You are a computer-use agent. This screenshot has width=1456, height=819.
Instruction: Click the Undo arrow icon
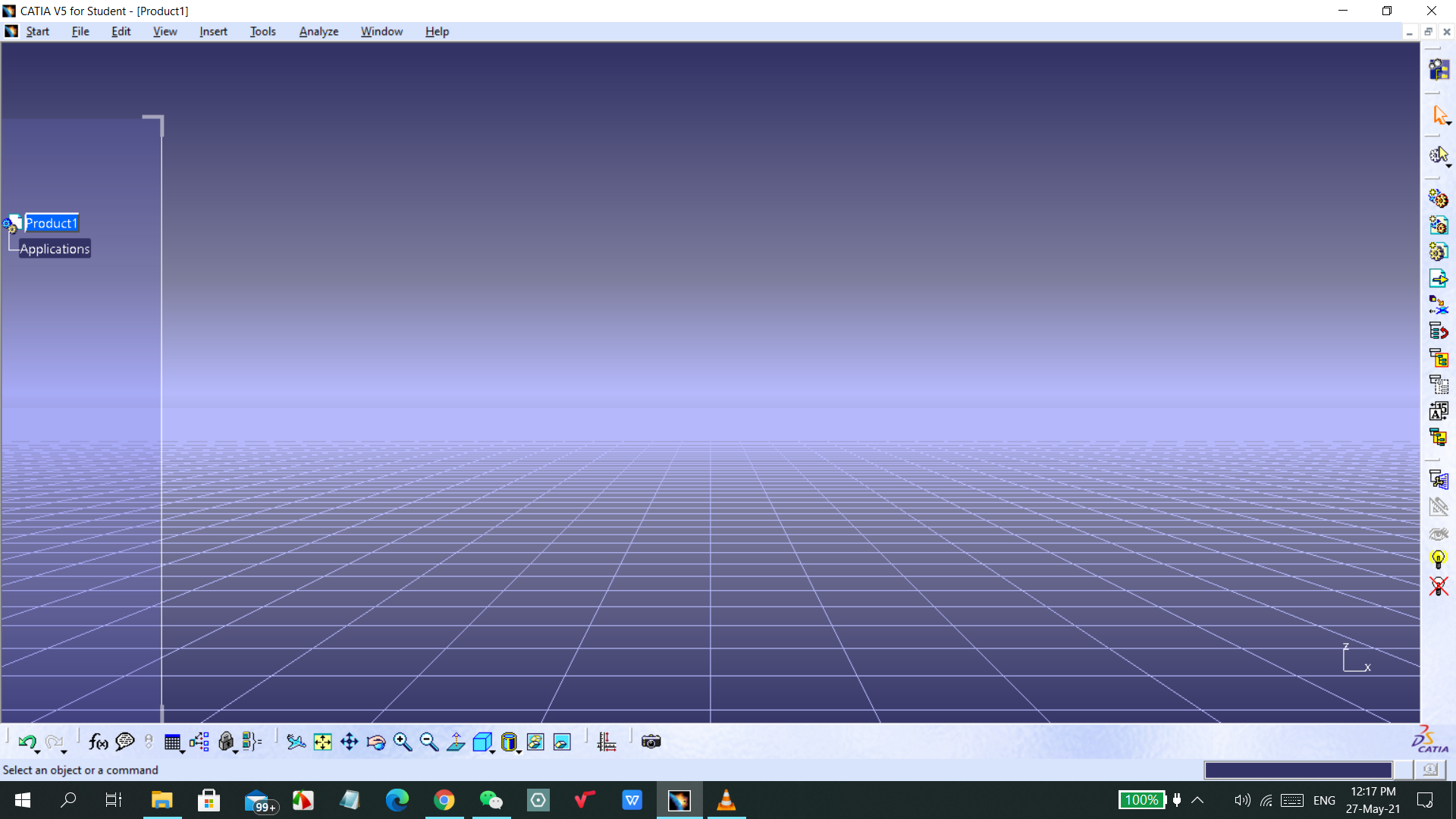[27, 742]
